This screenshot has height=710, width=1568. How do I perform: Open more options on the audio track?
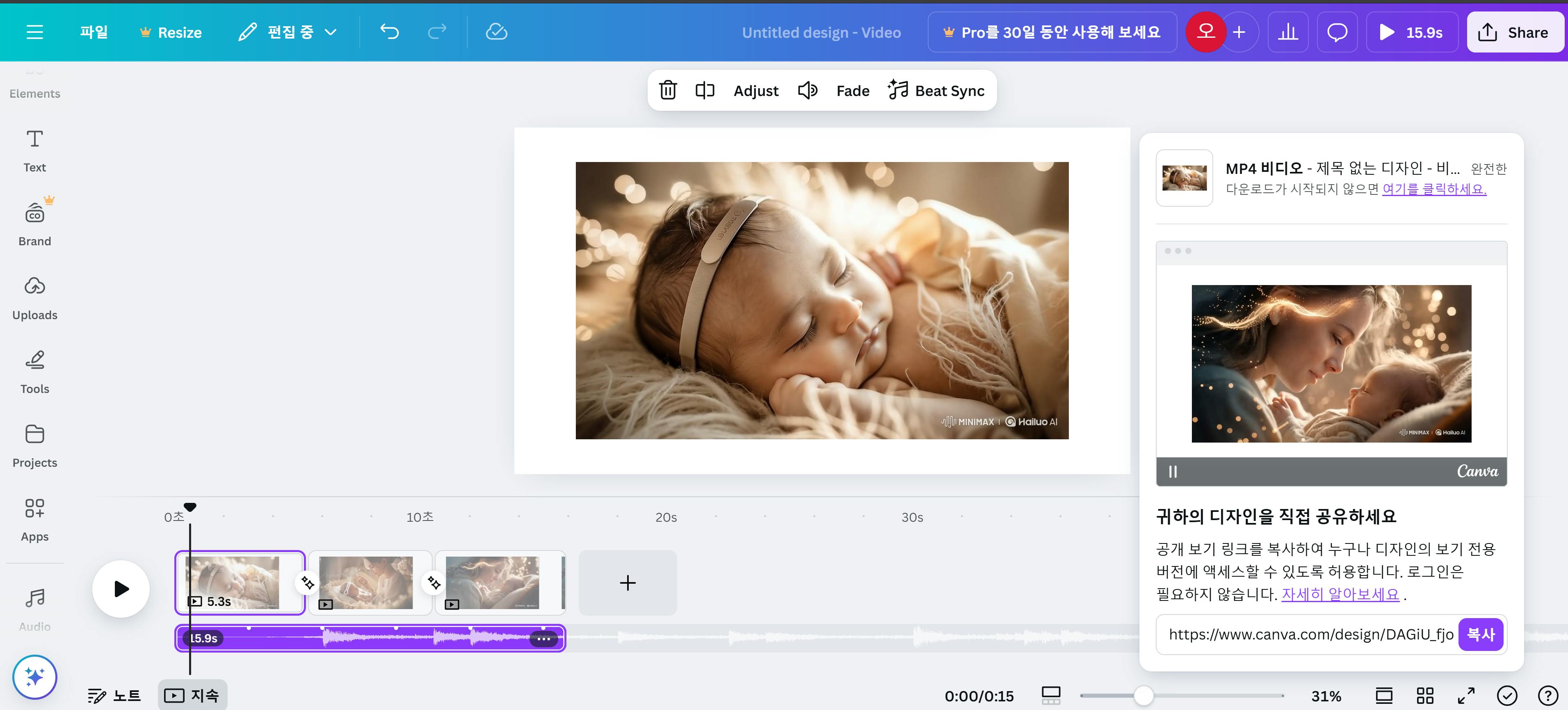[543, 639]
